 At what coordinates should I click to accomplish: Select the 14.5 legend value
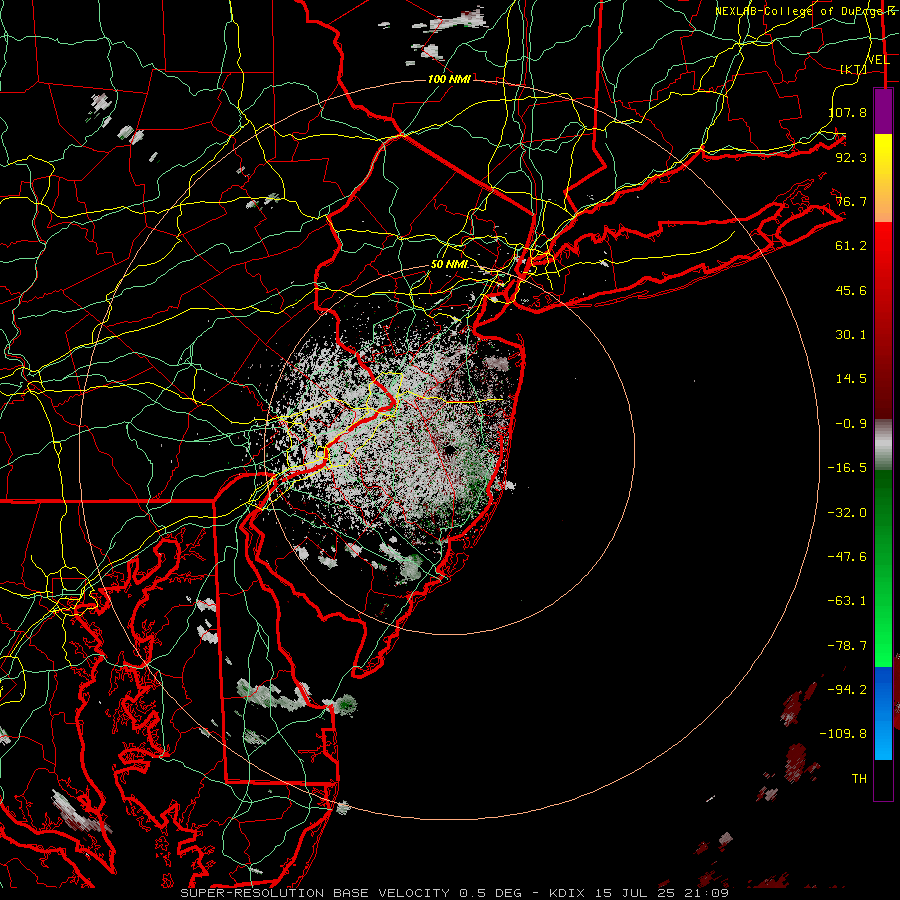[851, 379]
